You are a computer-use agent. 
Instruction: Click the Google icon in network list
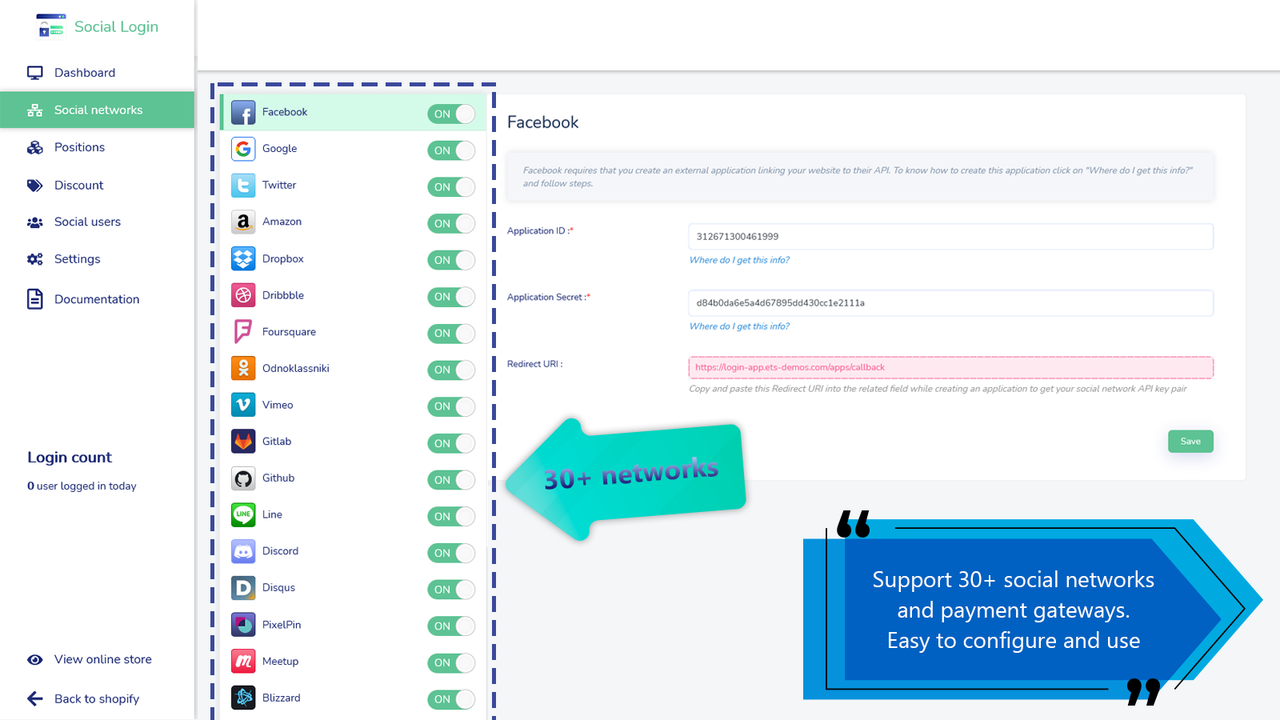click(x=242, y=148)
